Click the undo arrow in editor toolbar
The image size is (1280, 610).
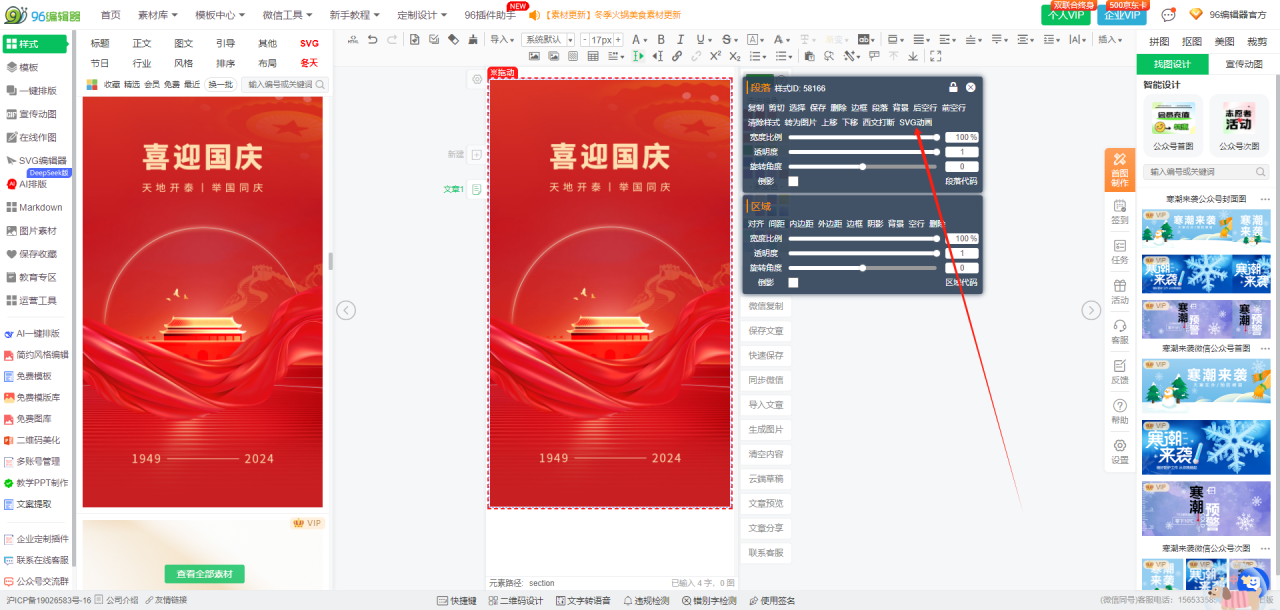coord(373,39)
